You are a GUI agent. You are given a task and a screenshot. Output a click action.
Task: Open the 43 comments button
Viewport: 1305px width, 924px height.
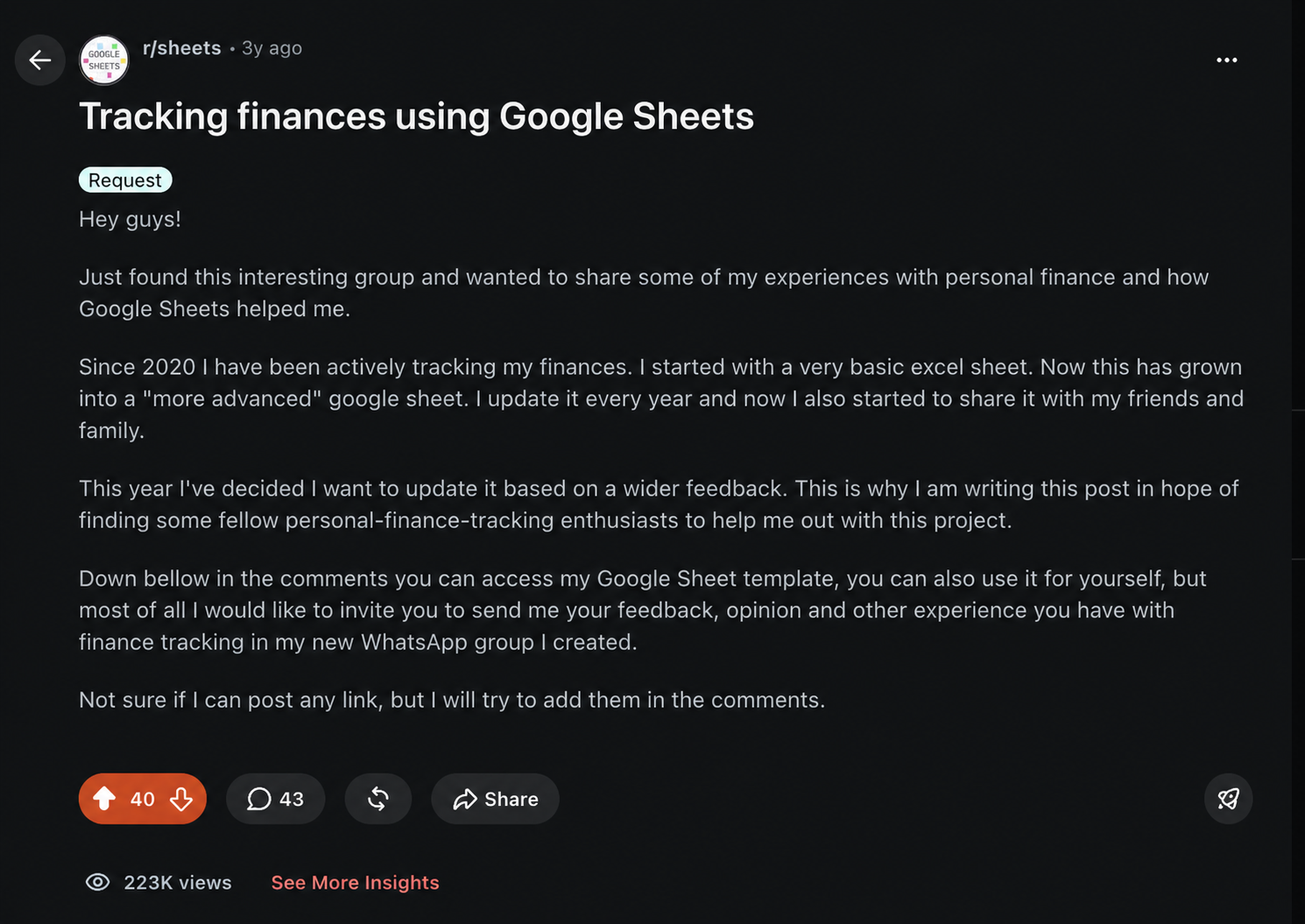pos(275,799)
